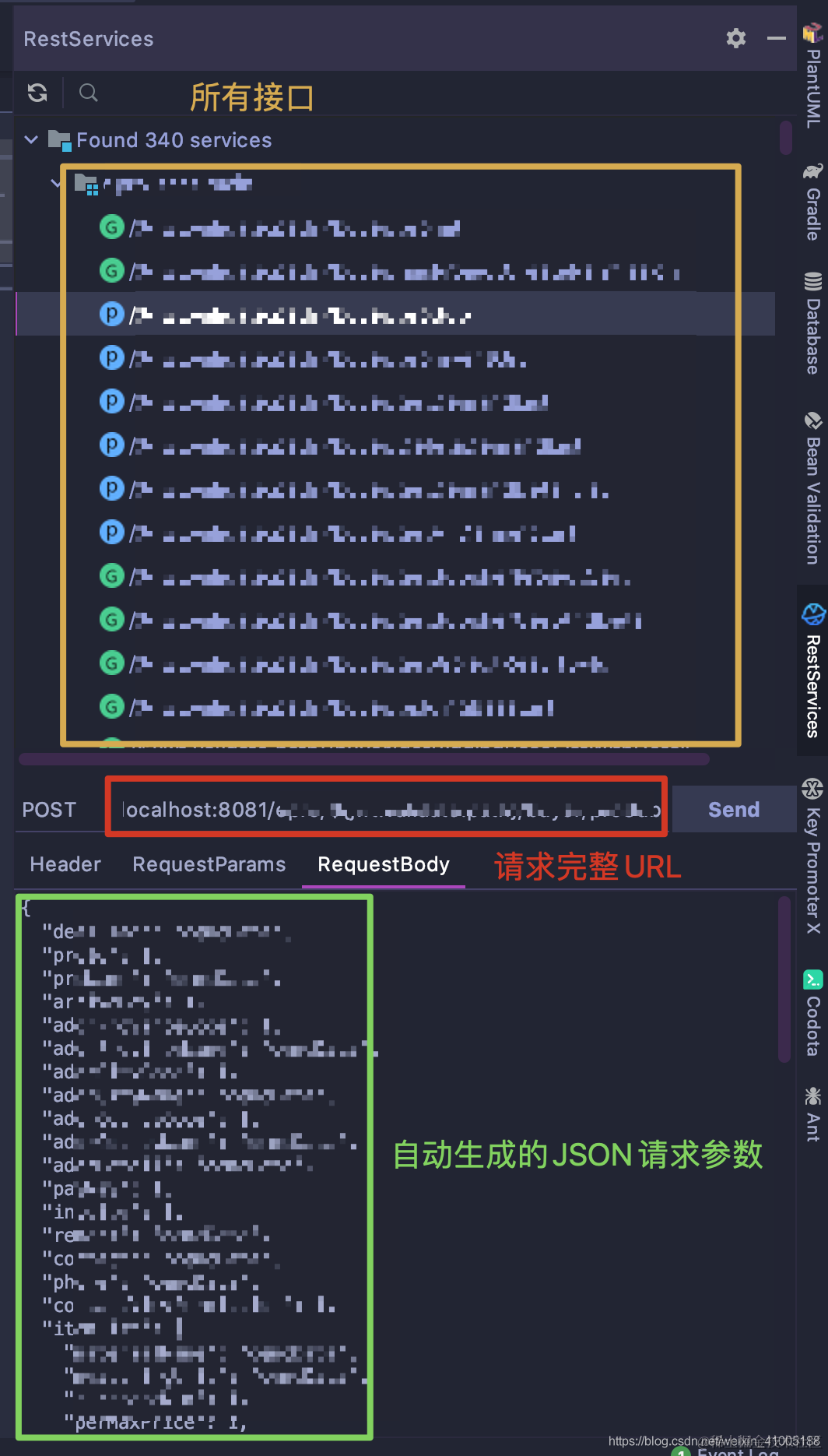Open the Ant side tool window
The image size is (828, 1456).
(813, 1114)
